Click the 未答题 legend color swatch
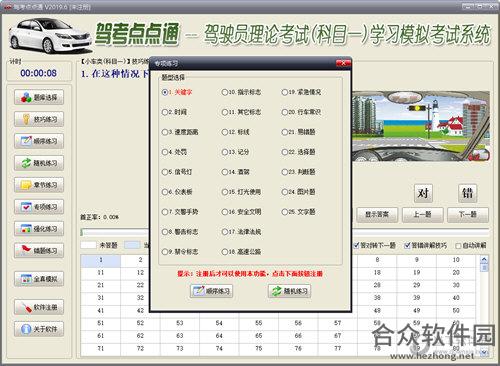500x366 pixels. 88,245
